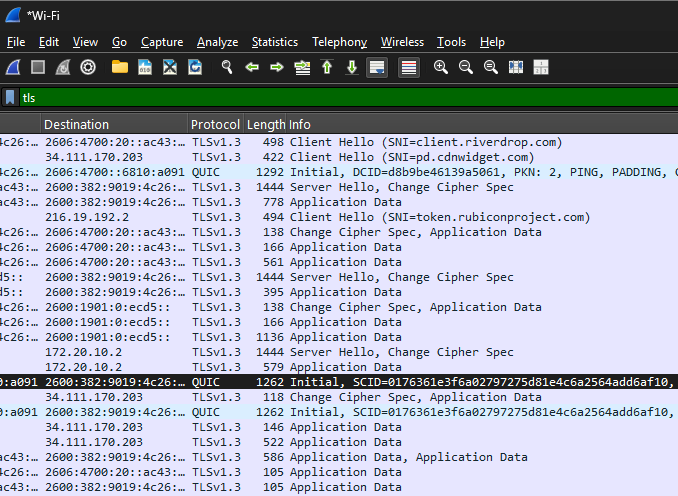The width and height of the screenshot is (678, 496).
Task: Toggle packet list colorization
Action: 409,67
